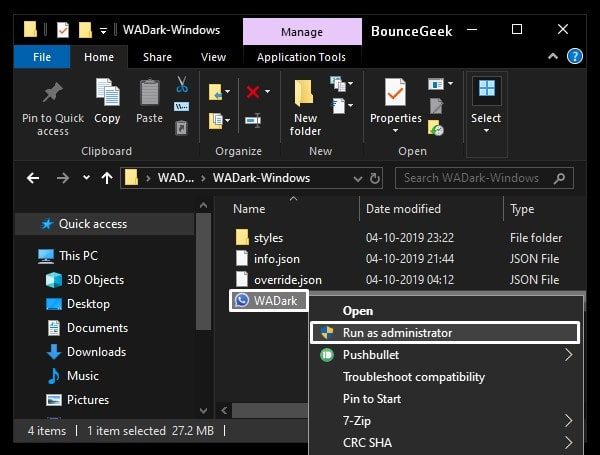Switch to the Share tab
Viewport: 600px width, 455px height.
[x=157, y=57]
